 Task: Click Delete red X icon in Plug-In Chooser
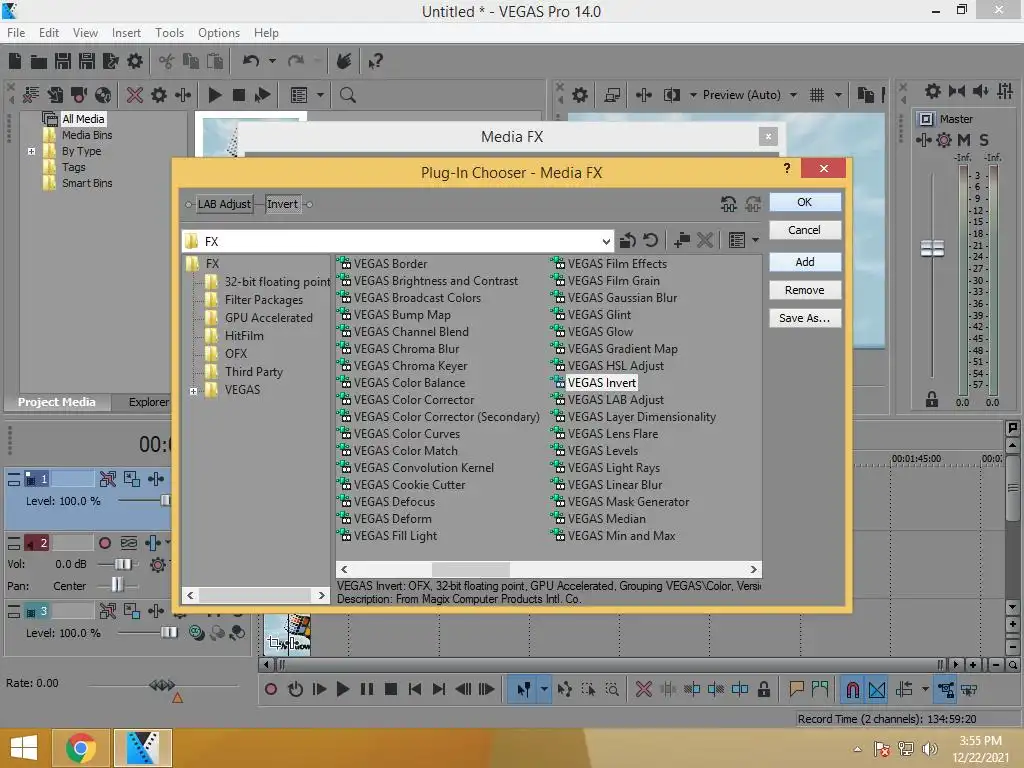705,240
